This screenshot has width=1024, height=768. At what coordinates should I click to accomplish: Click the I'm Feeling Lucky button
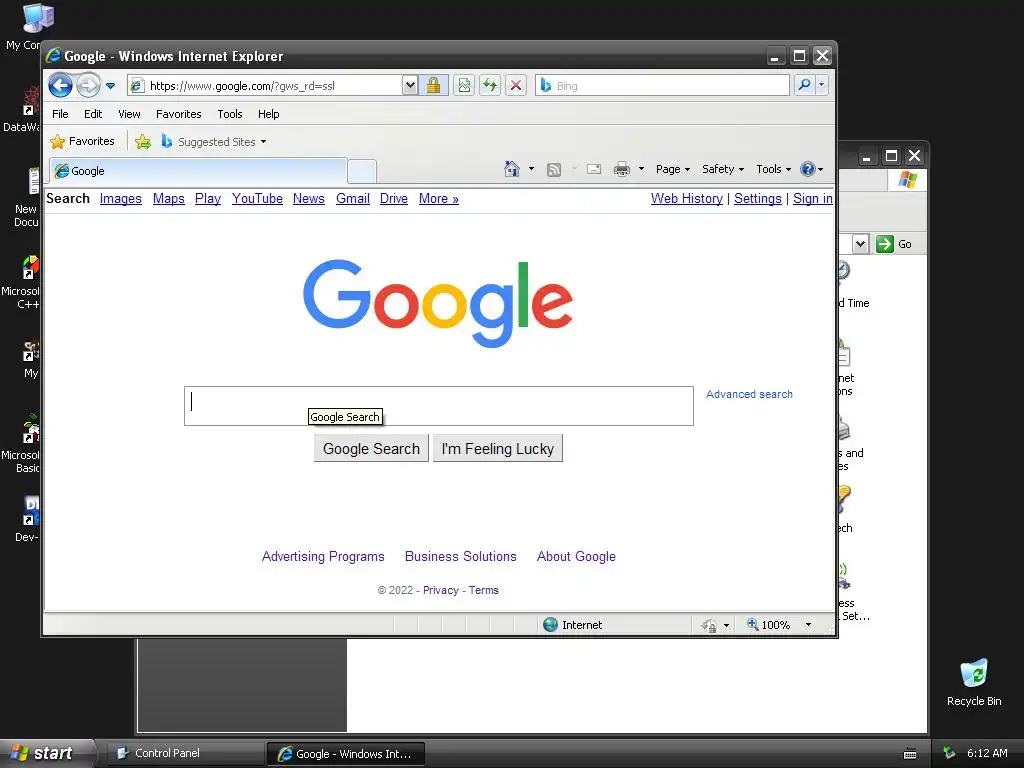coord(498,449)
